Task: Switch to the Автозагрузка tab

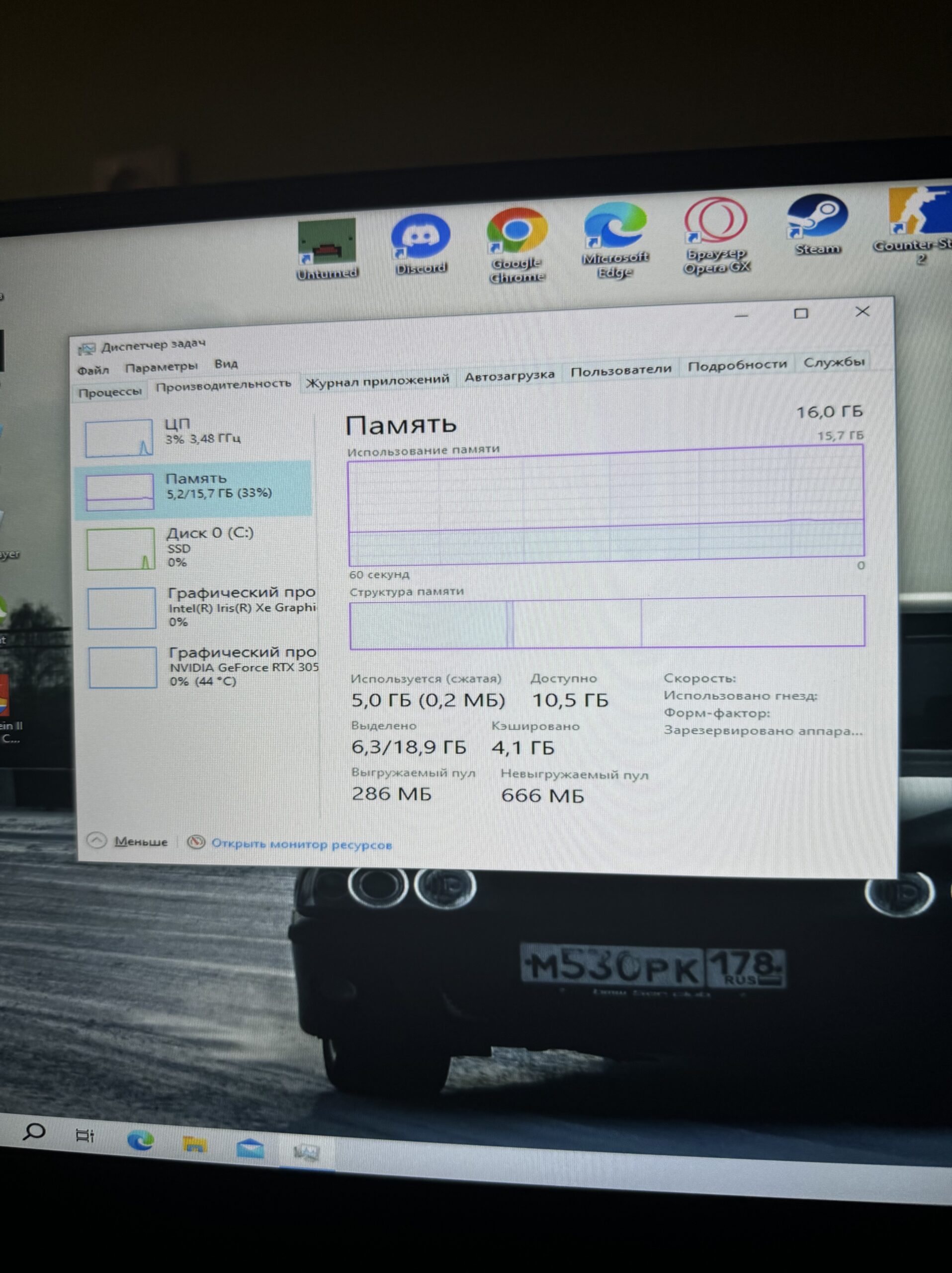Action: tap(510, 374)
